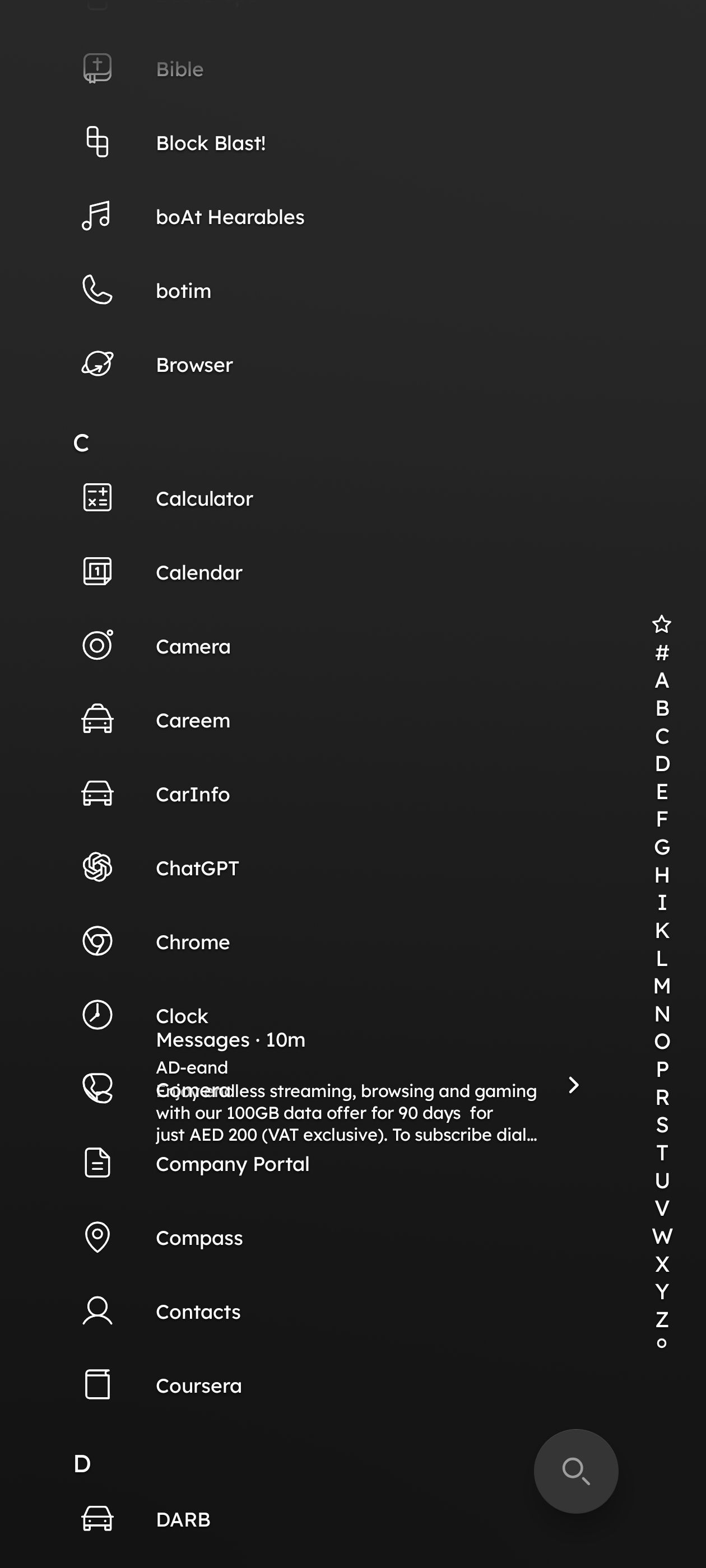Jump to letter M in index
Viewport: 706px width, 1568px height.
(662, 986)
